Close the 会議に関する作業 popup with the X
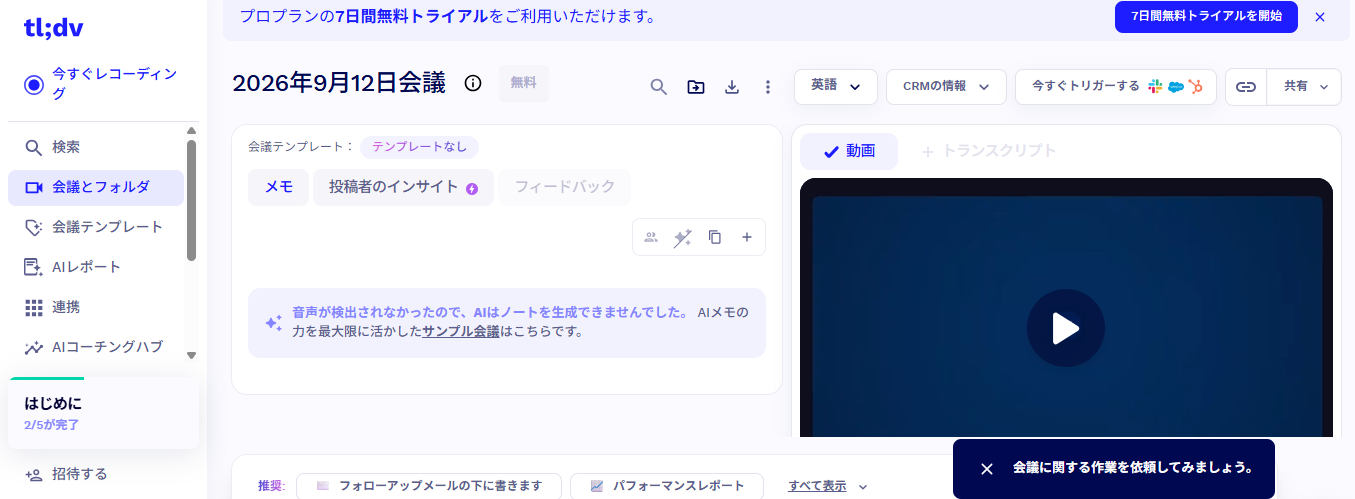The image size is (1355, 499). click(x=987, y=468)
